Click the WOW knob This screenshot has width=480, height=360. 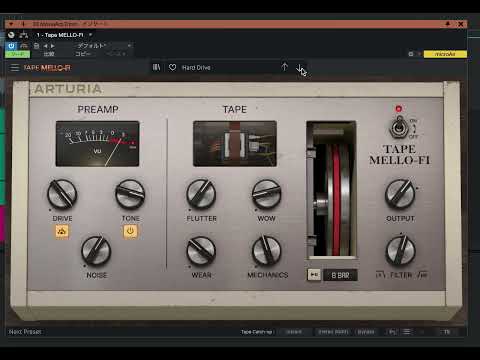tap(266, 194)
